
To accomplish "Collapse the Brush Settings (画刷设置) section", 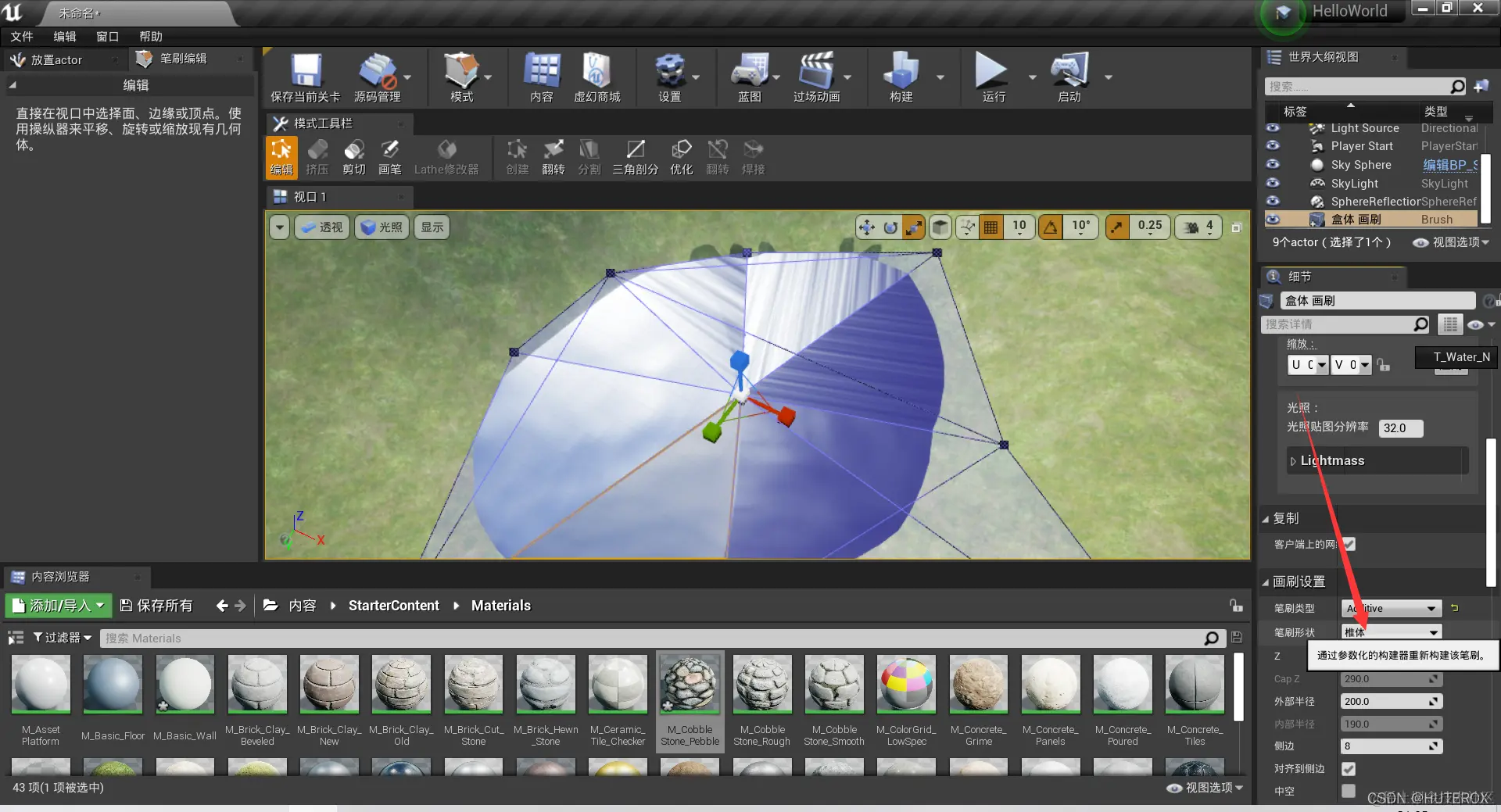I will 1266,582.
